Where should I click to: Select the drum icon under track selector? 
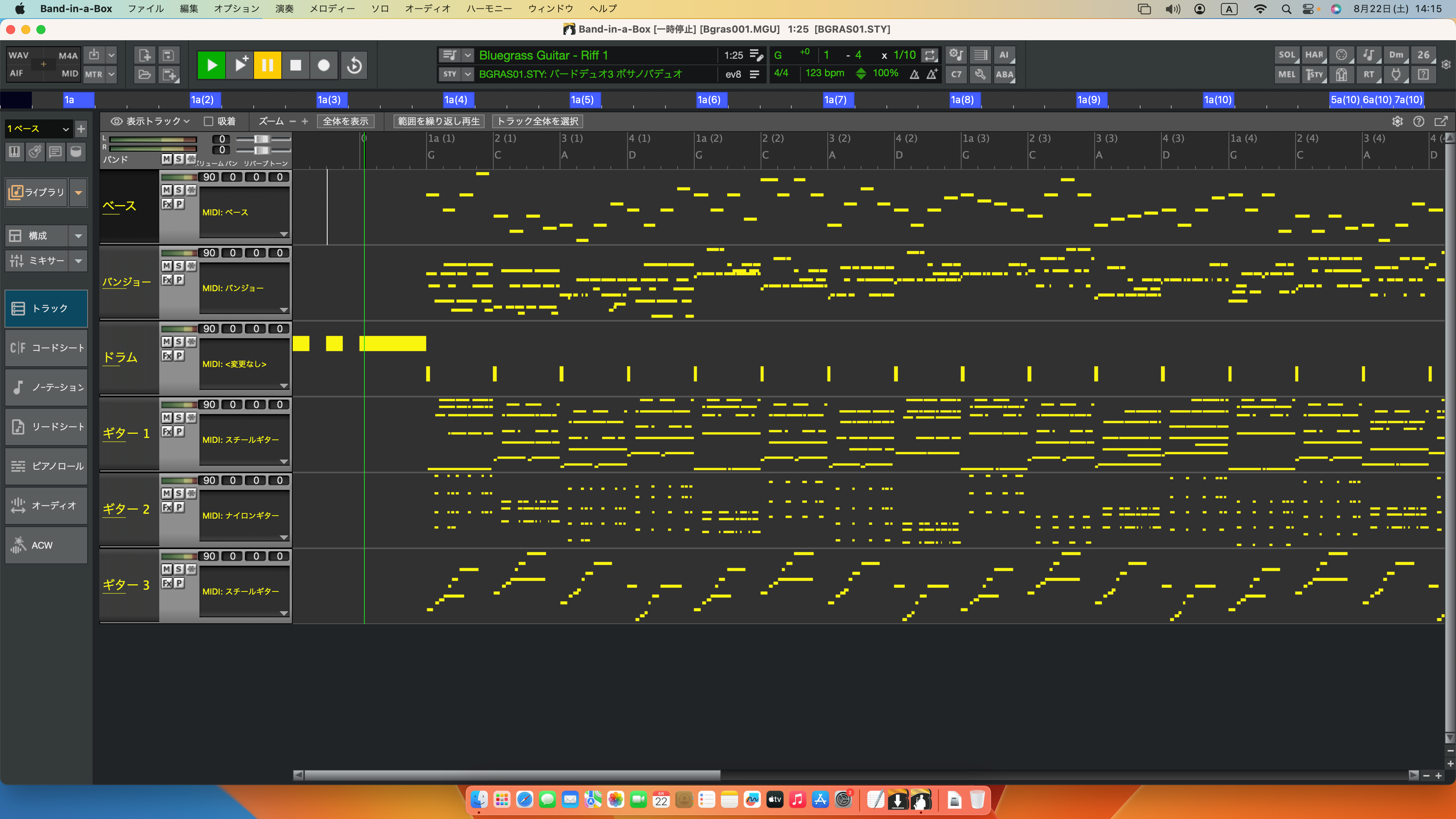[x=76, y=152]
